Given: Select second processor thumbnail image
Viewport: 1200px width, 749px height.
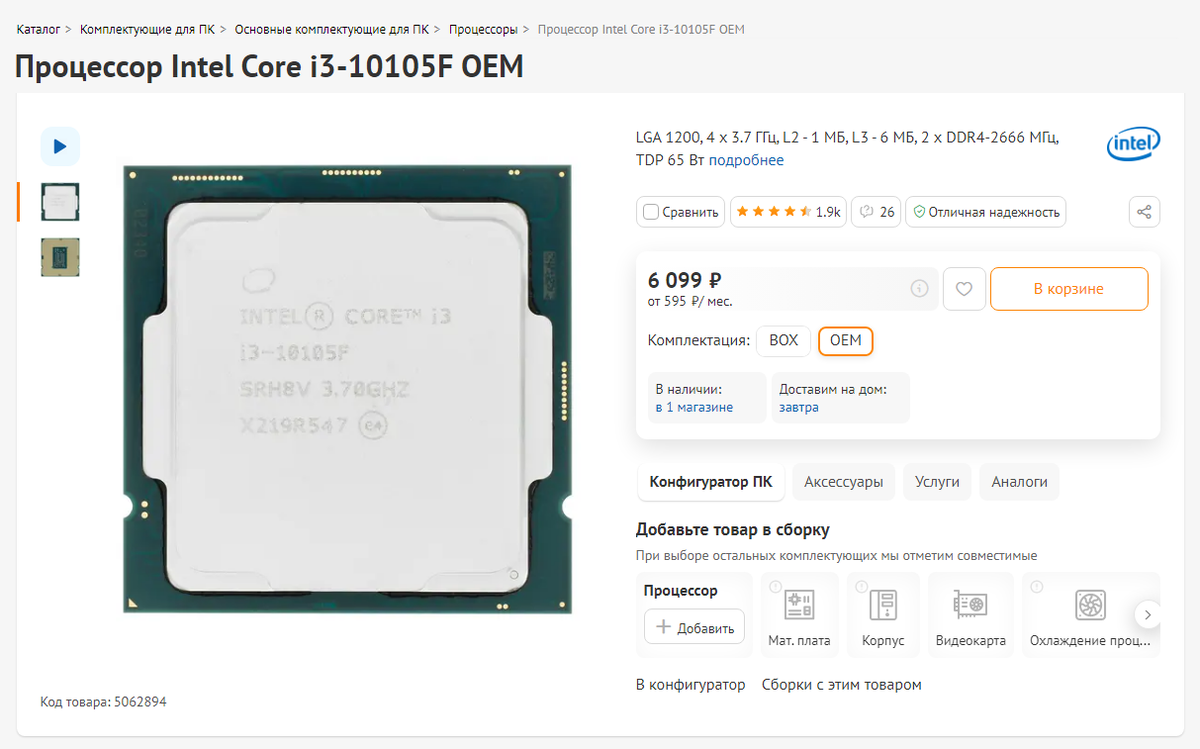Looking at the screenshot, I should pyautogui.click(x=60, y=257).
